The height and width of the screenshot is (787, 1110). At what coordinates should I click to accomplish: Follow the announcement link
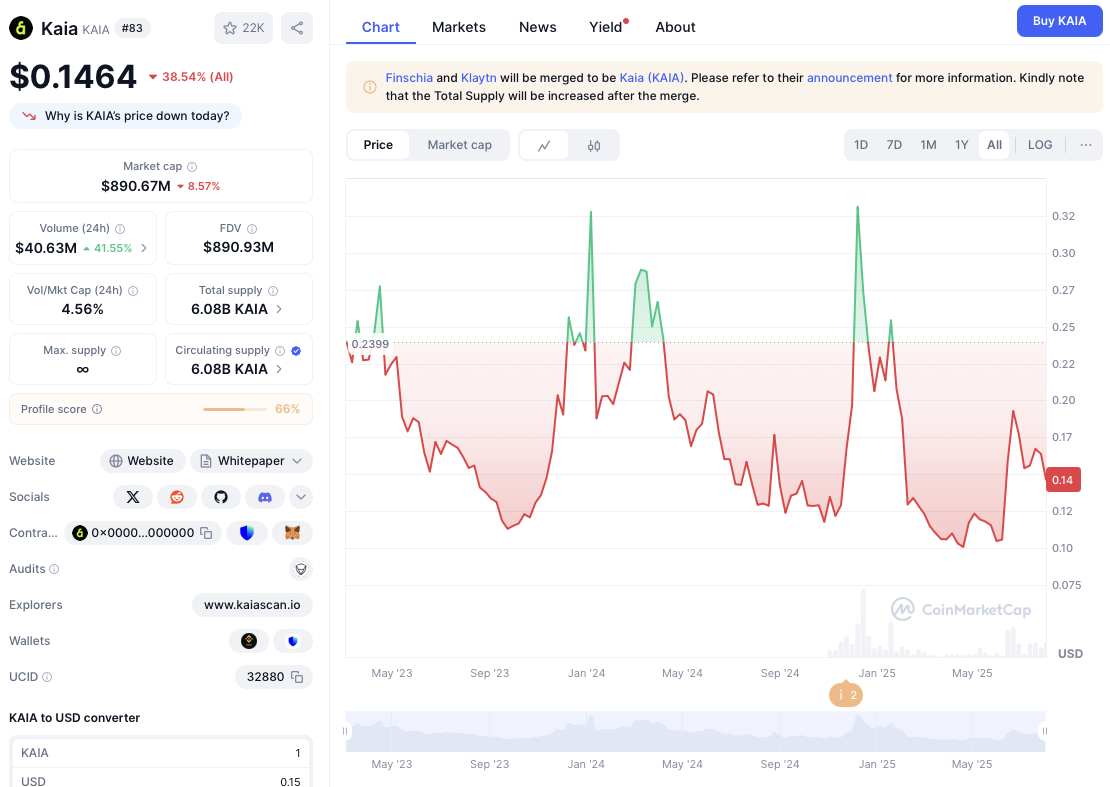coord(849,78)
